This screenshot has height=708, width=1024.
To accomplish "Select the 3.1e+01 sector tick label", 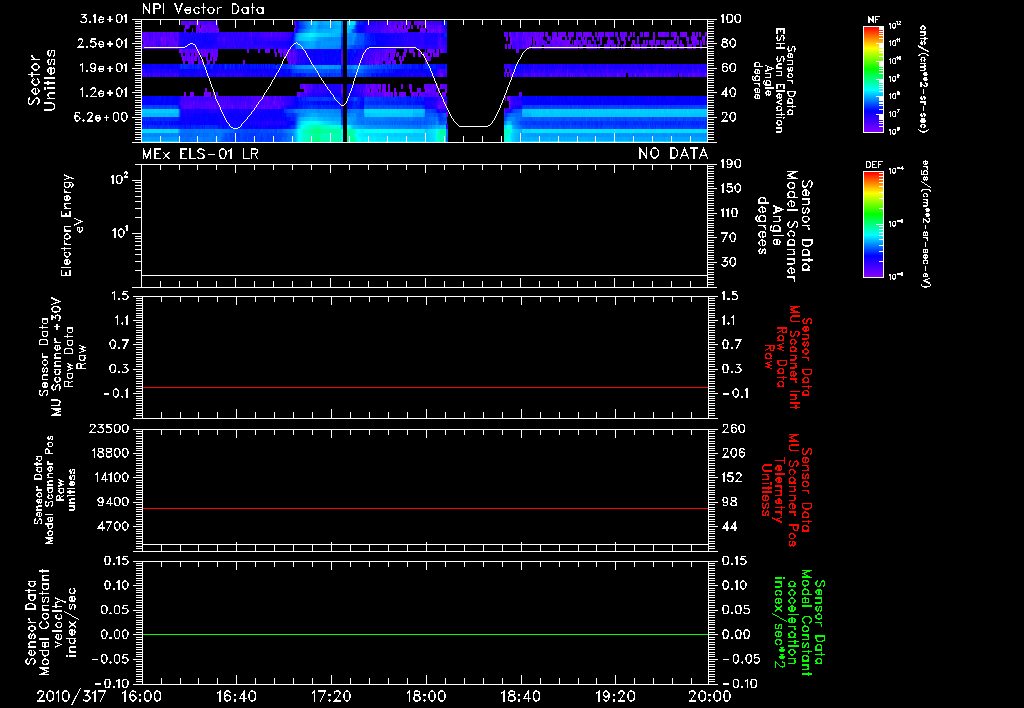I will (104, 19).
